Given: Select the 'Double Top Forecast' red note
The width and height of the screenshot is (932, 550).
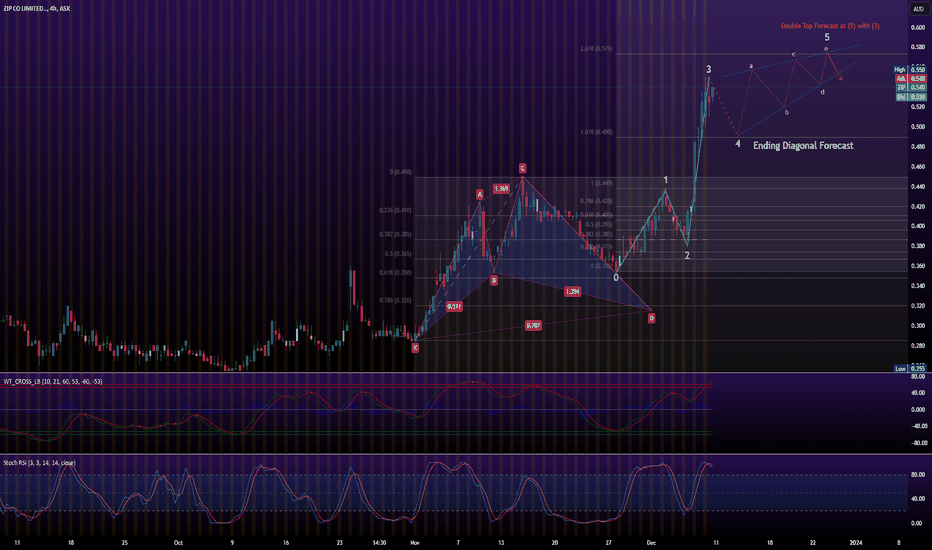Looking at the screenshot, I should coord(830,26).
